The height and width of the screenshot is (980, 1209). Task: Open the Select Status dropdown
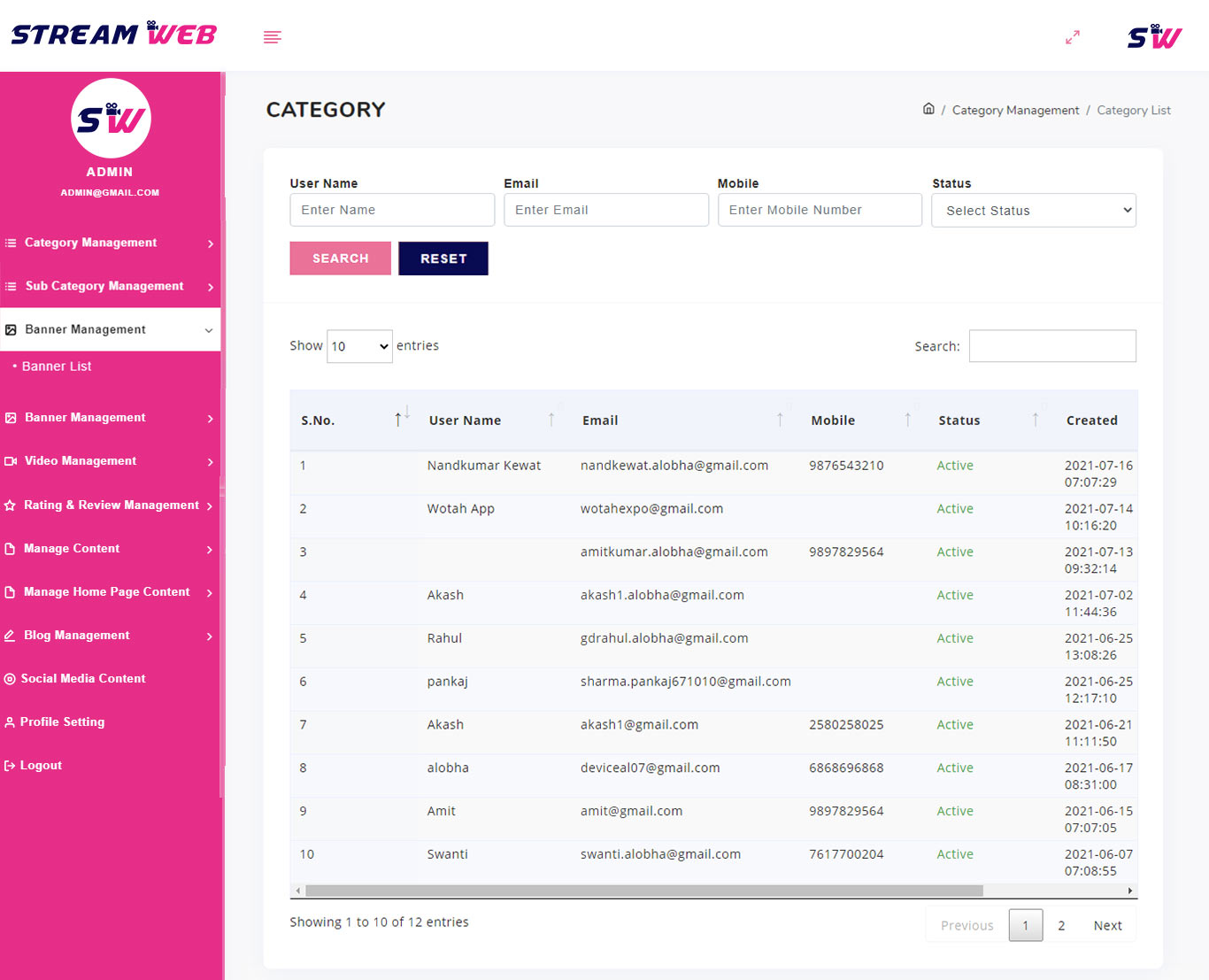1033,211
